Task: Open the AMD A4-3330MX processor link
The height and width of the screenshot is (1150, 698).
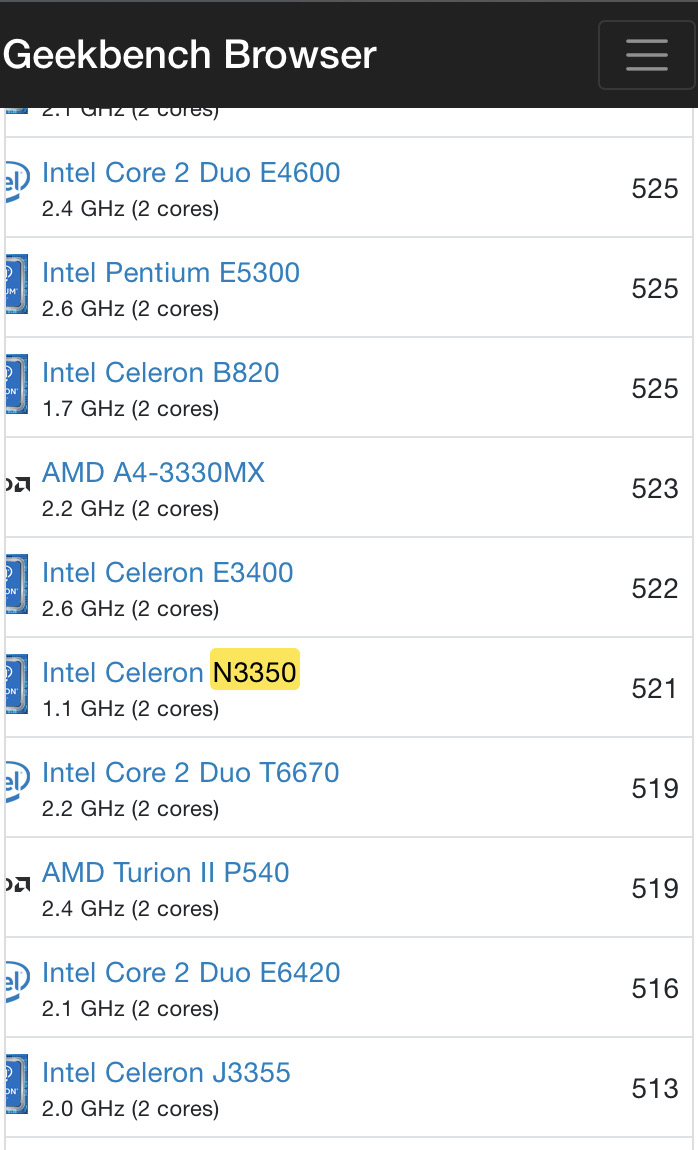Action: pyautogui.click(x=153, y=473)
